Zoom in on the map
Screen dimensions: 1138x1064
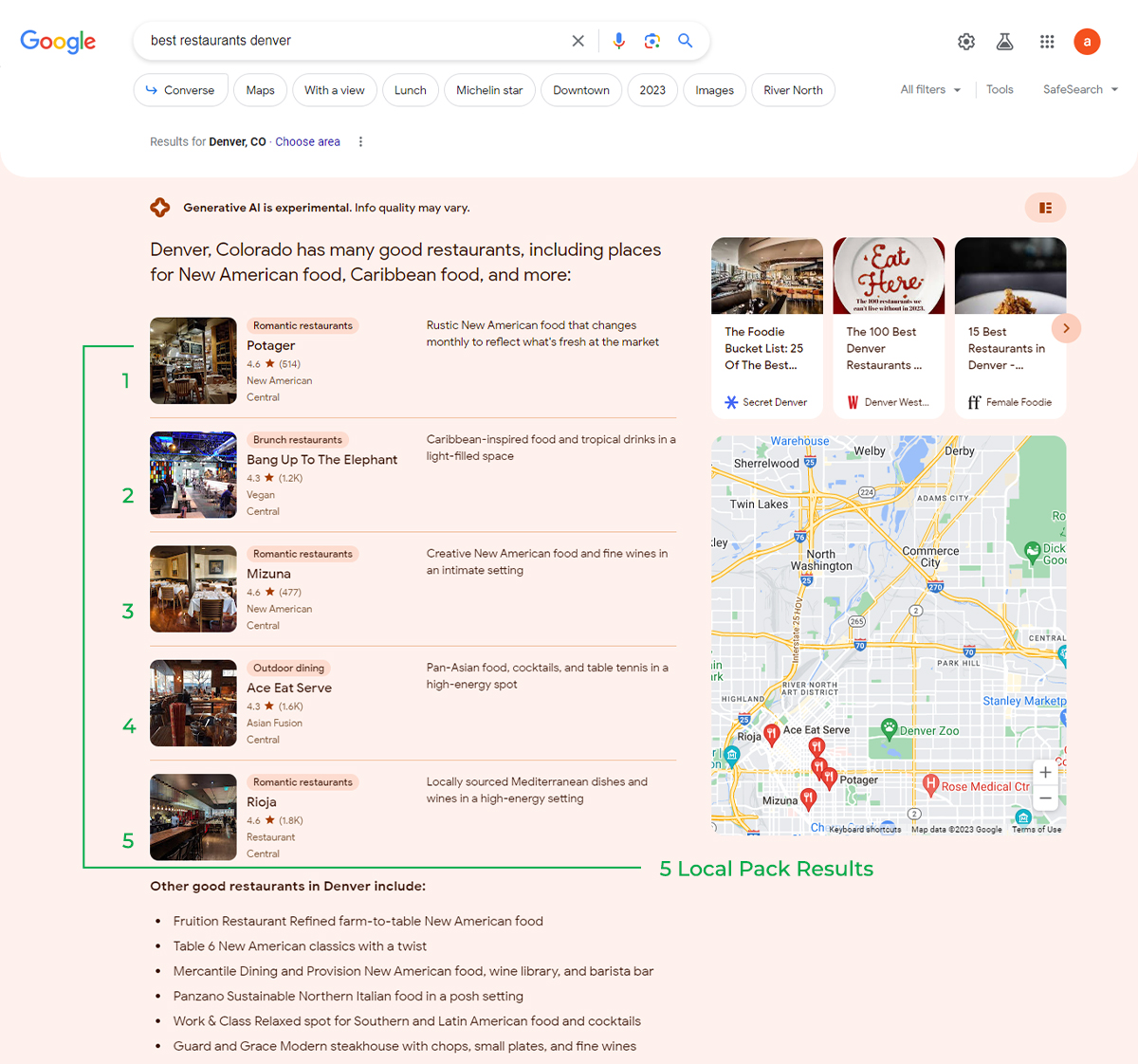[1045, 772]
